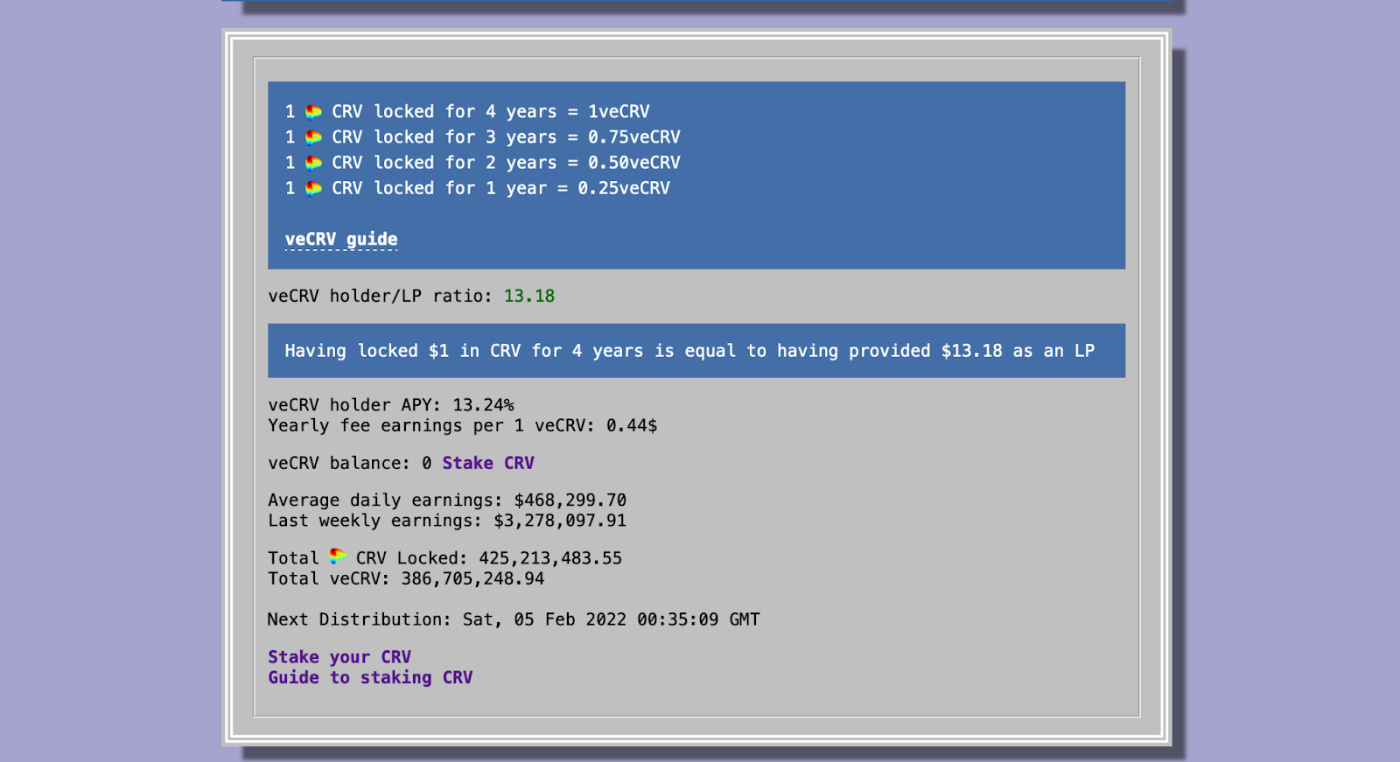Click the CRV icon next to Total CRV Locked

click(x=338, y=556)
